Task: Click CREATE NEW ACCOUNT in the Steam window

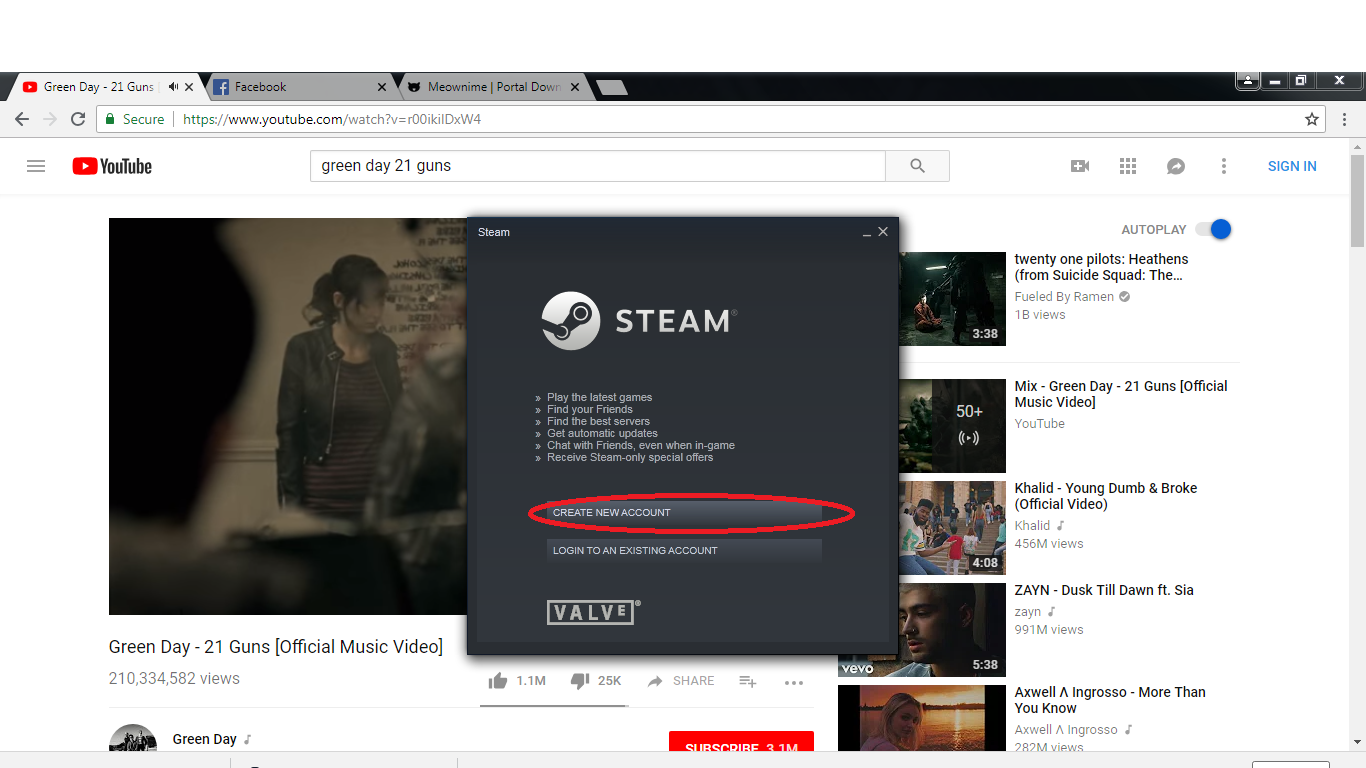Action: tap(683, 512)
